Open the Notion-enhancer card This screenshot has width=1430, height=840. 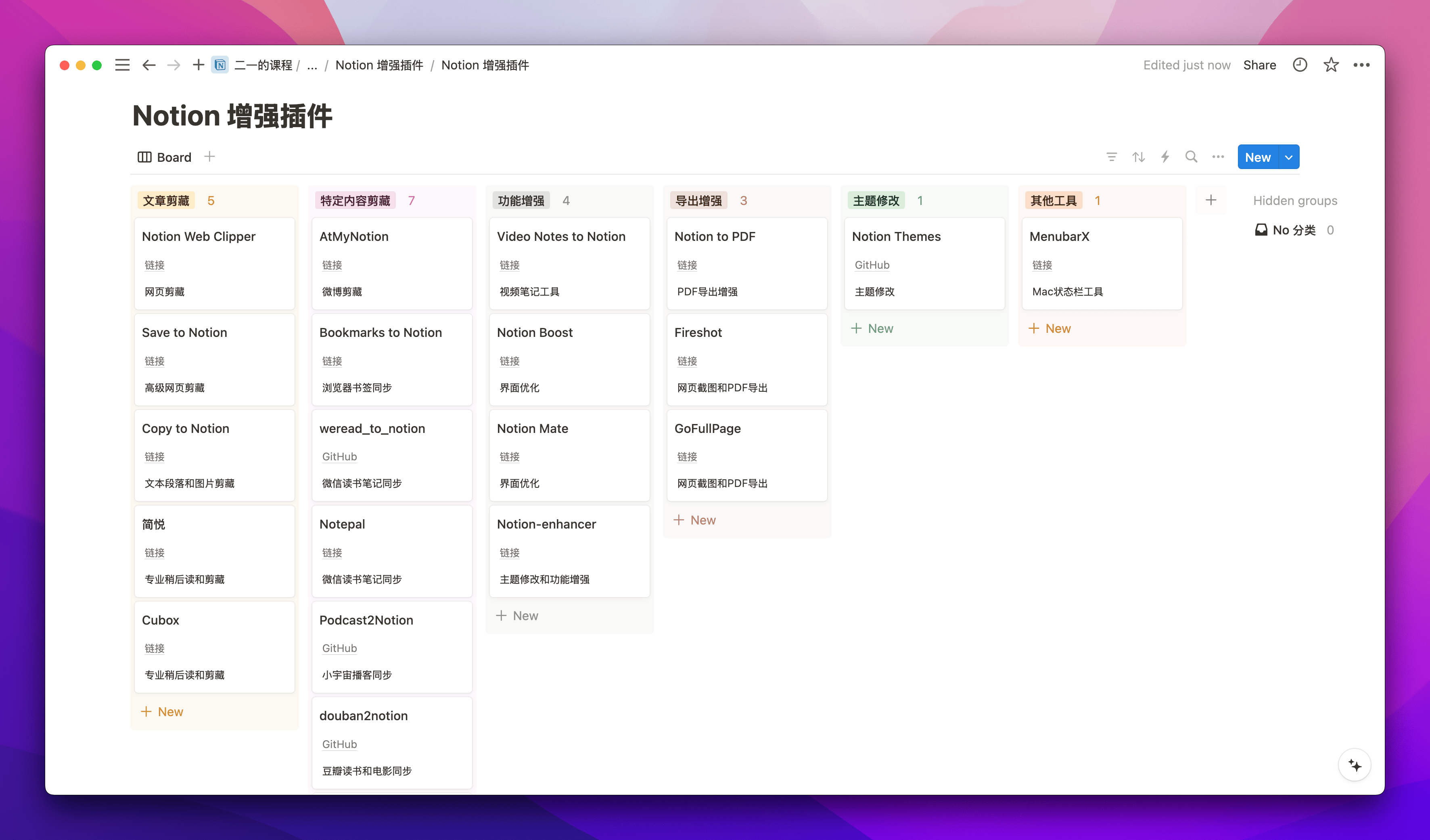pos(570,551)
